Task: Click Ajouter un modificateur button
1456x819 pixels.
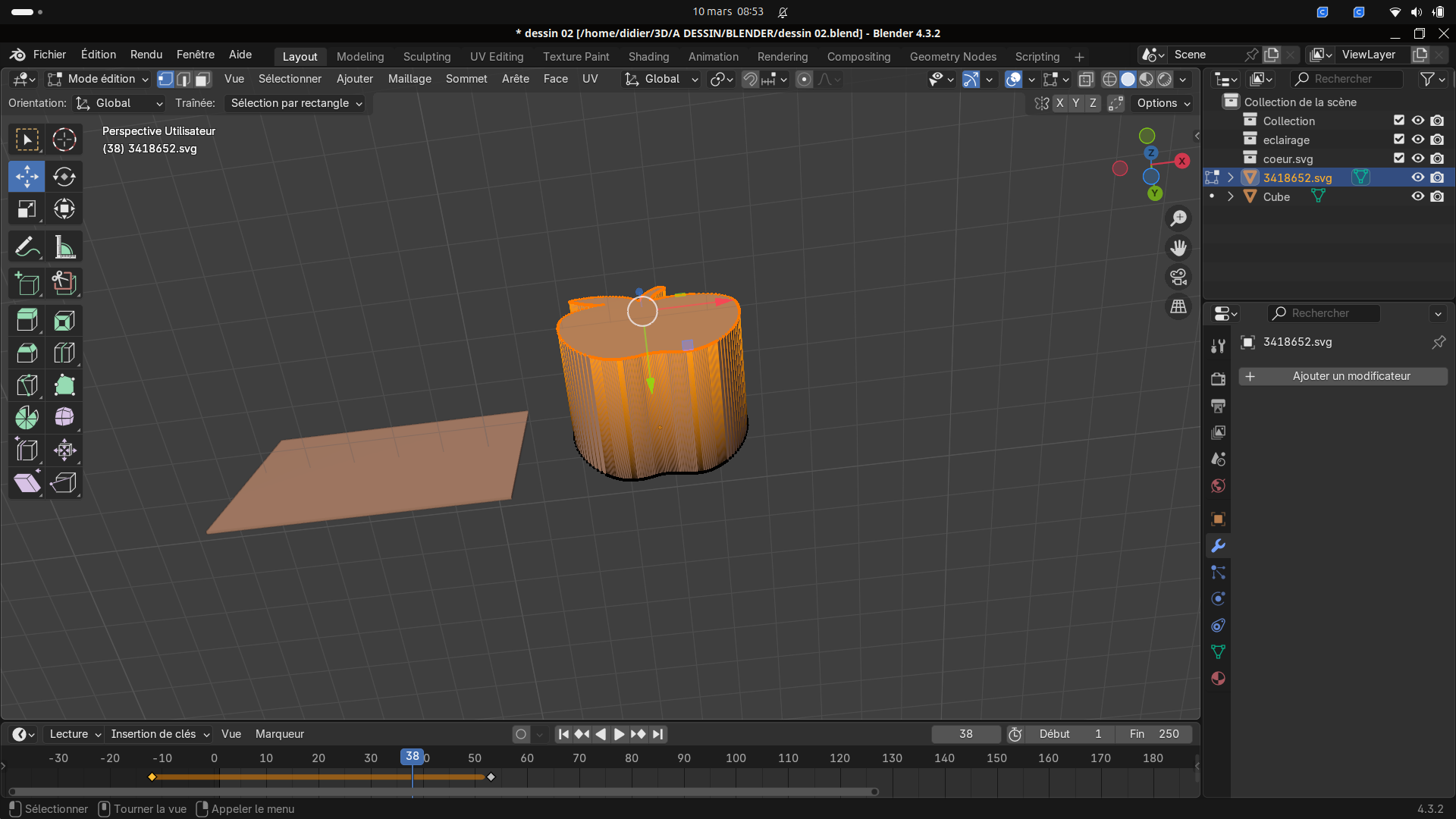Action: pyautogui.click(x=1342, y=376)
